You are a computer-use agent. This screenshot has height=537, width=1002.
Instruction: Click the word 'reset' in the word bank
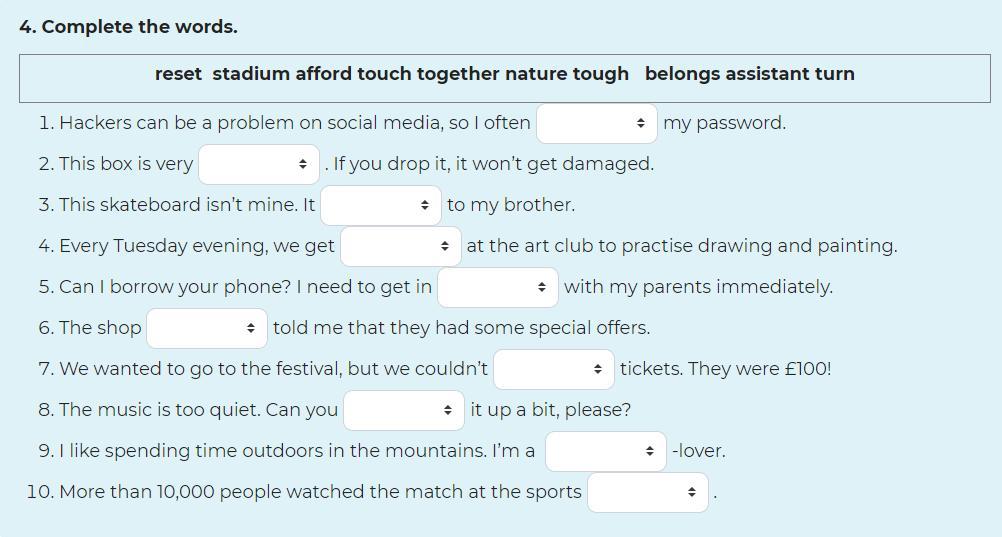[178, 74]
